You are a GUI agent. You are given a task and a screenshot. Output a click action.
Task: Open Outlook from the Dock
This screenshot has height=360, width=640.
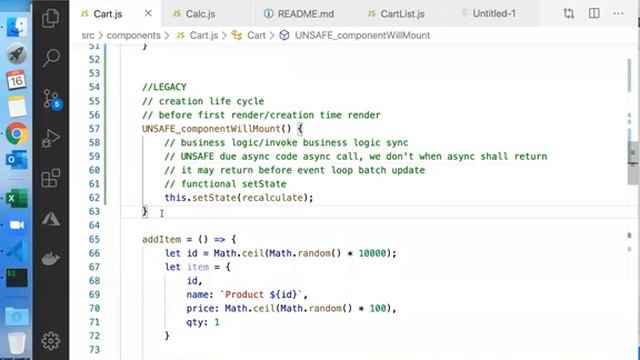coord(16,160)
